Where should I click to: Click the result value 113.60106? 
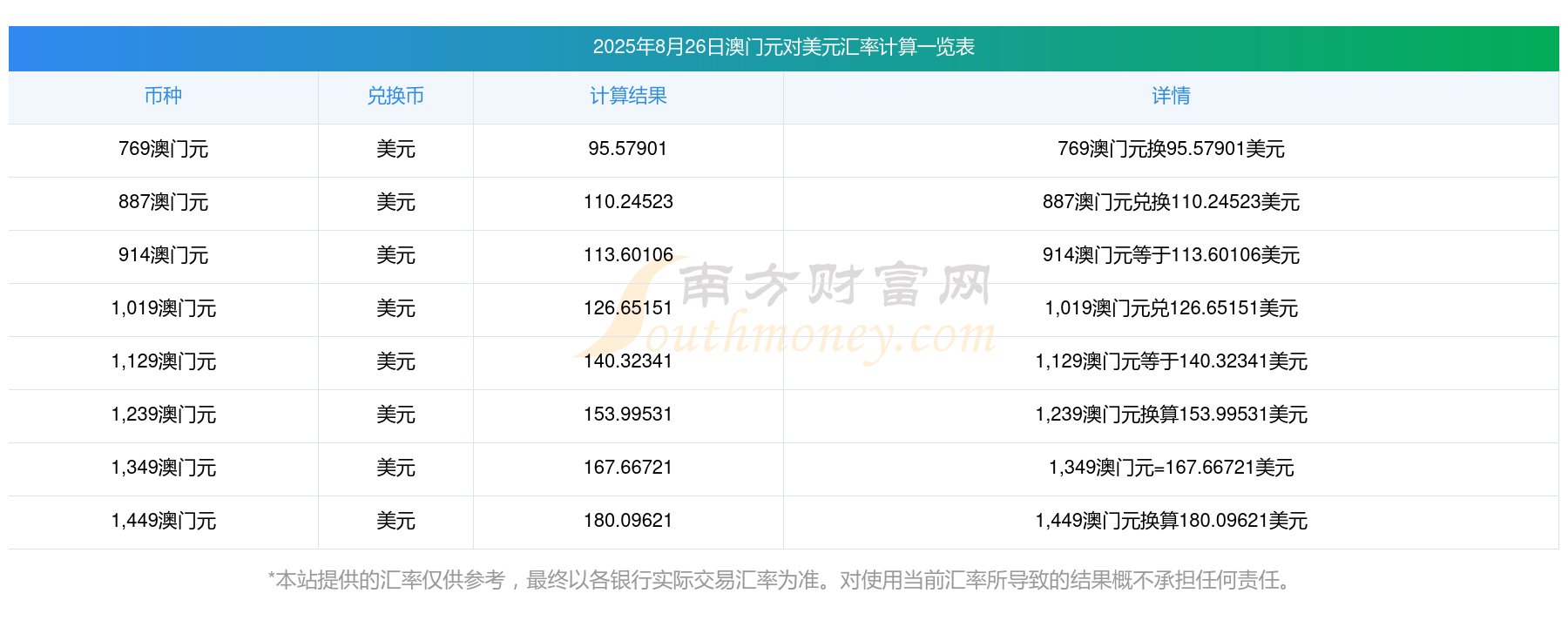coord(628,255)
